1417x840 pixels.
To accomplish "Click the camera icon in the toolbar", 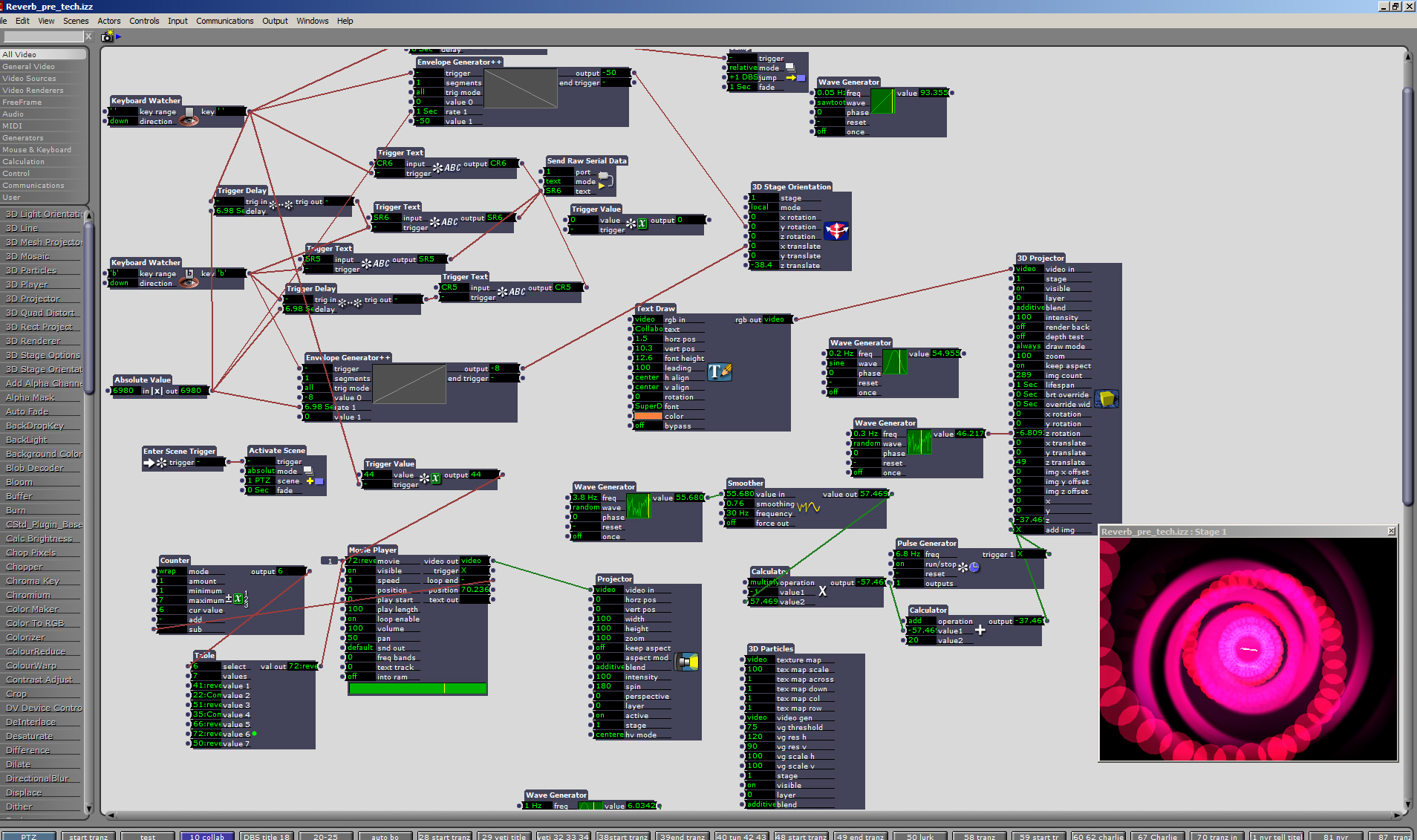I will click(107, 36).
